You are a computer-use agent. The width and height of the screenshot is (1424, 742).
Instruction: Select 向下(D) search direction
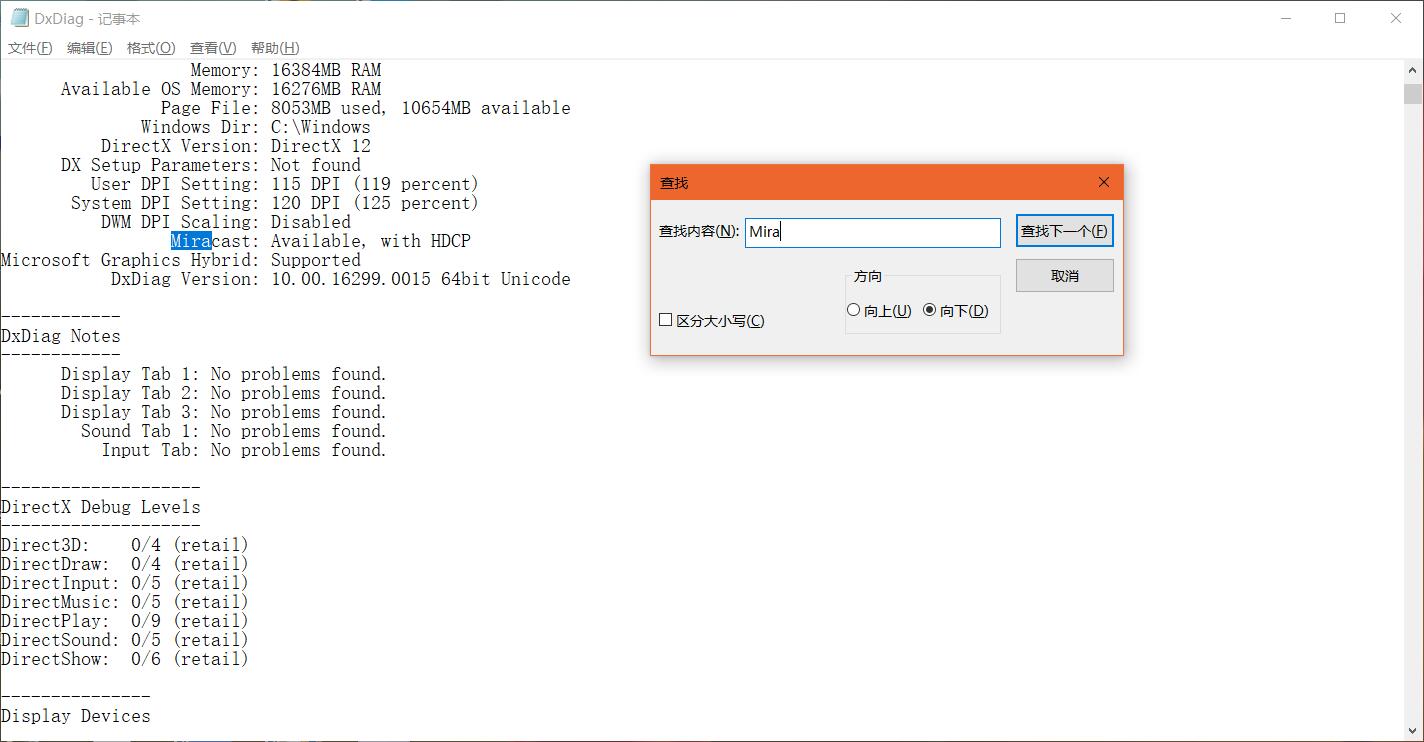(956, 311)
